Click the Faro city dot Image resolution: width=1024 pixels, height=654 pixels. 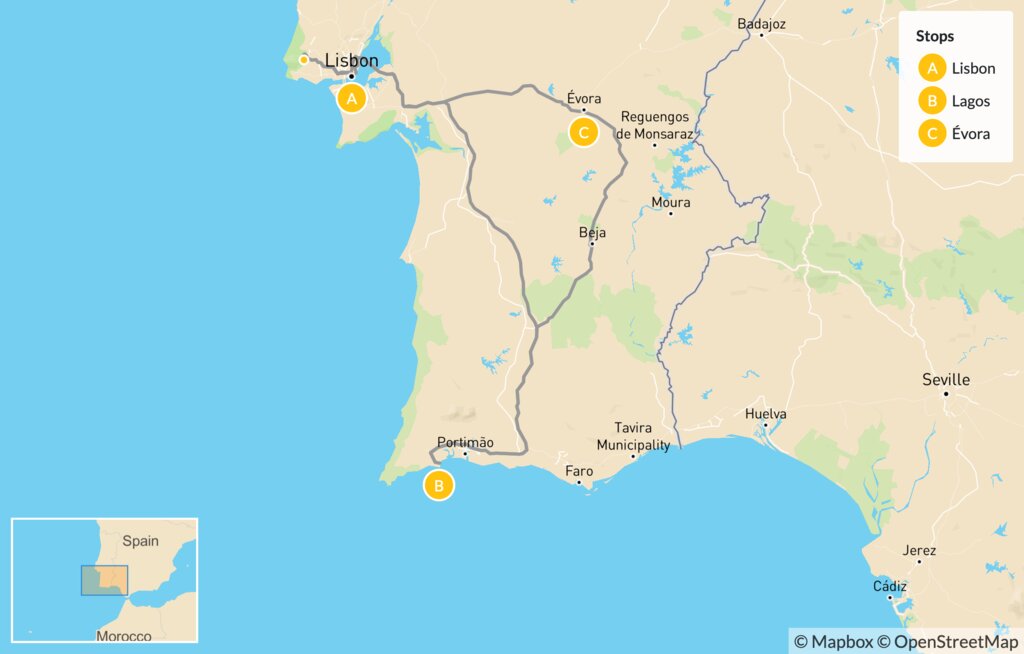579,483
